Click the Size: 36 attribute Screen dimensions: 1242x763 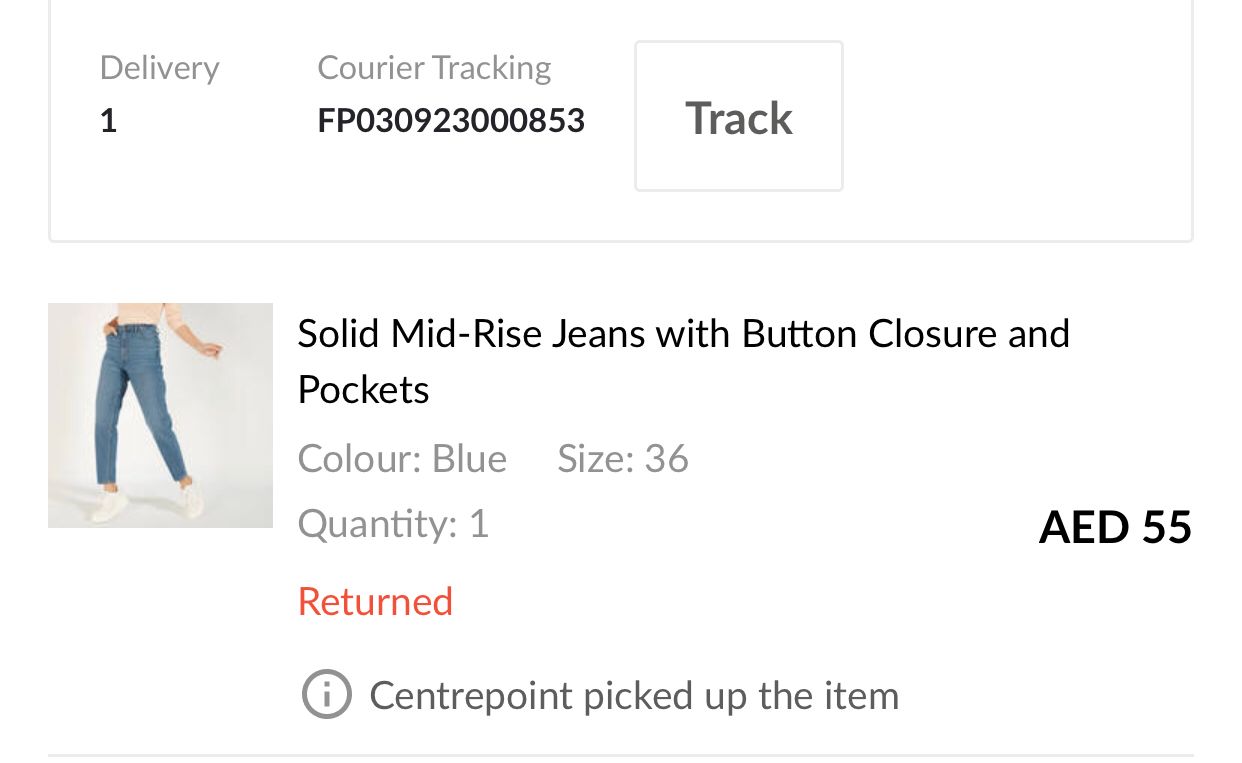[623, 459]
